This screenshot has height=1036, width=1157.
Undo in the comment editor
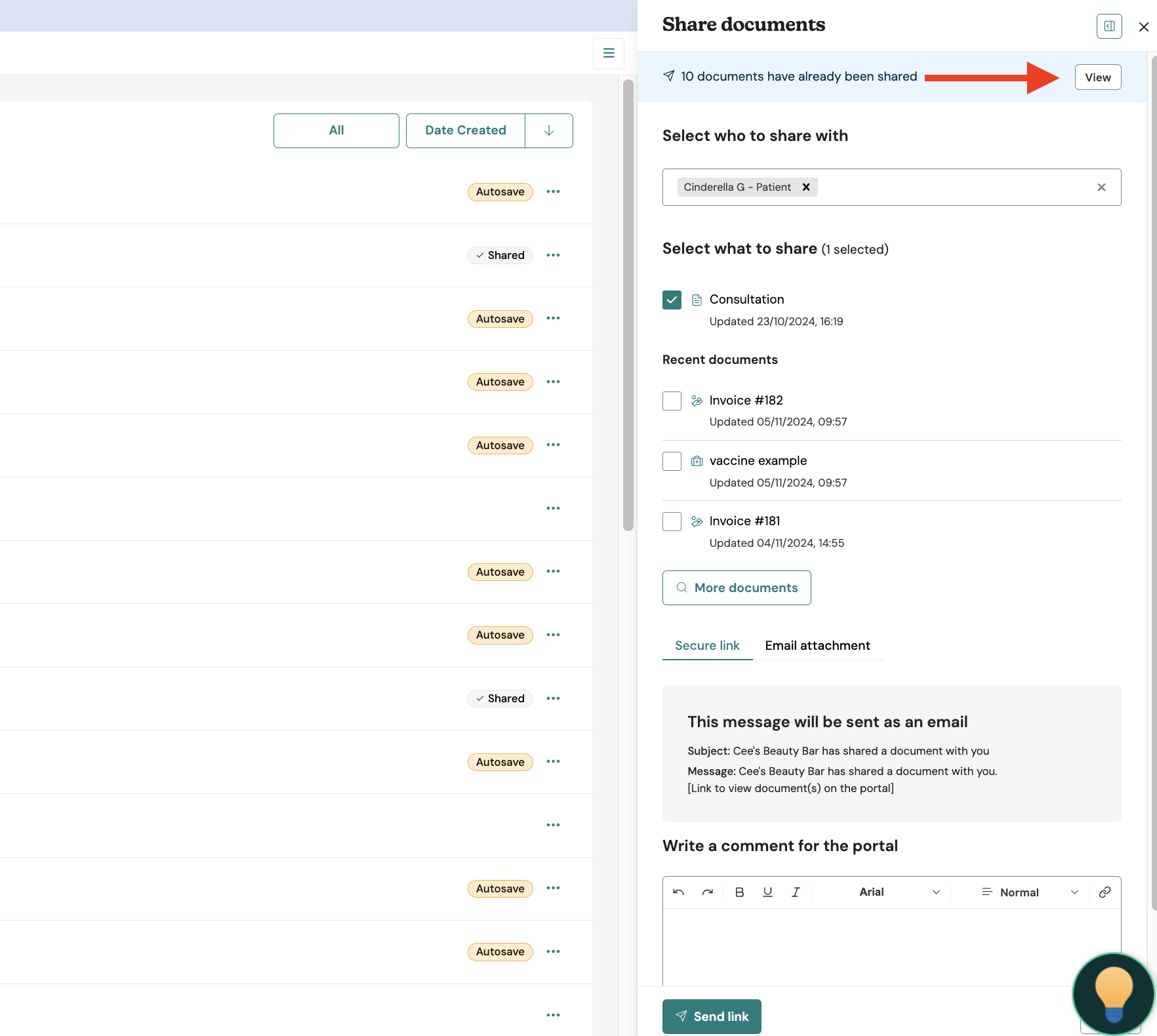679,892
